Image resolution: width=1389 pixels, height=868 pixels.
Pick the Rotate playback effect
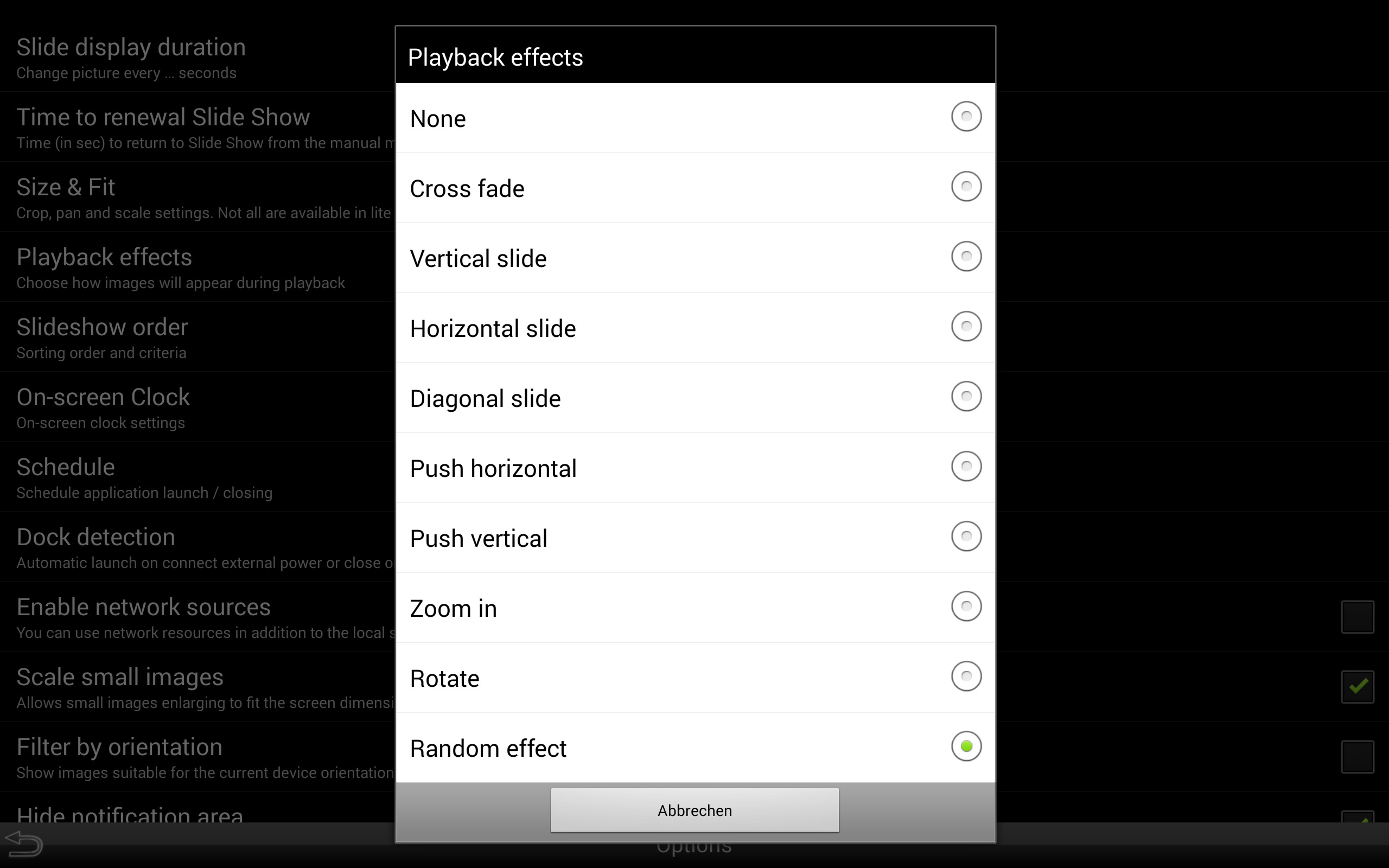[x=966, y=677]
